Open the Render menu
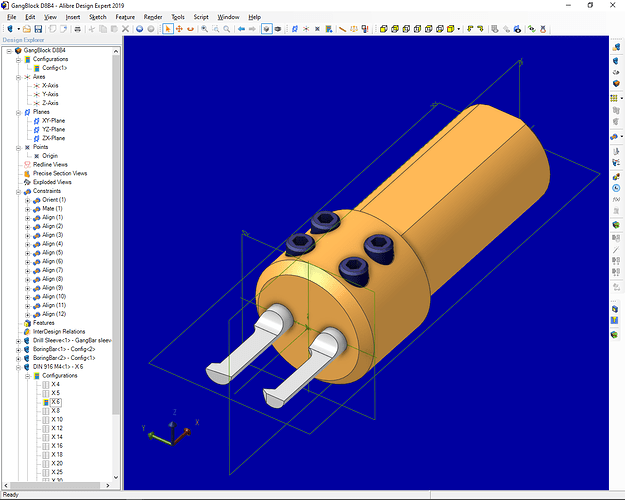The image size is (625, 500). pos(153,17)
